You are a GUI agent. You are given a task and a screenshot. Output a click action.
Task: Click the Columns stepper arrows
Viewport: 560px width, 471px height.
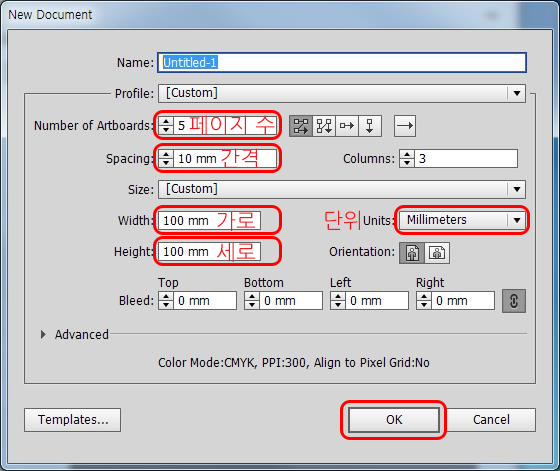[407, 159]
